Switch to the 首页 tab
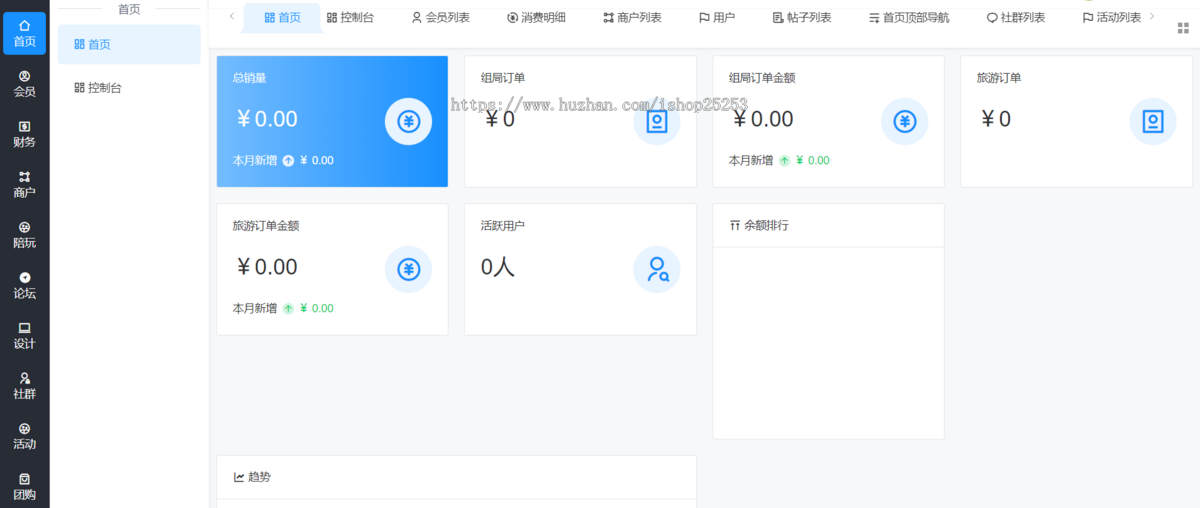Image resolution: width=1200 pixels, height=508 pixels. point(282,17)
